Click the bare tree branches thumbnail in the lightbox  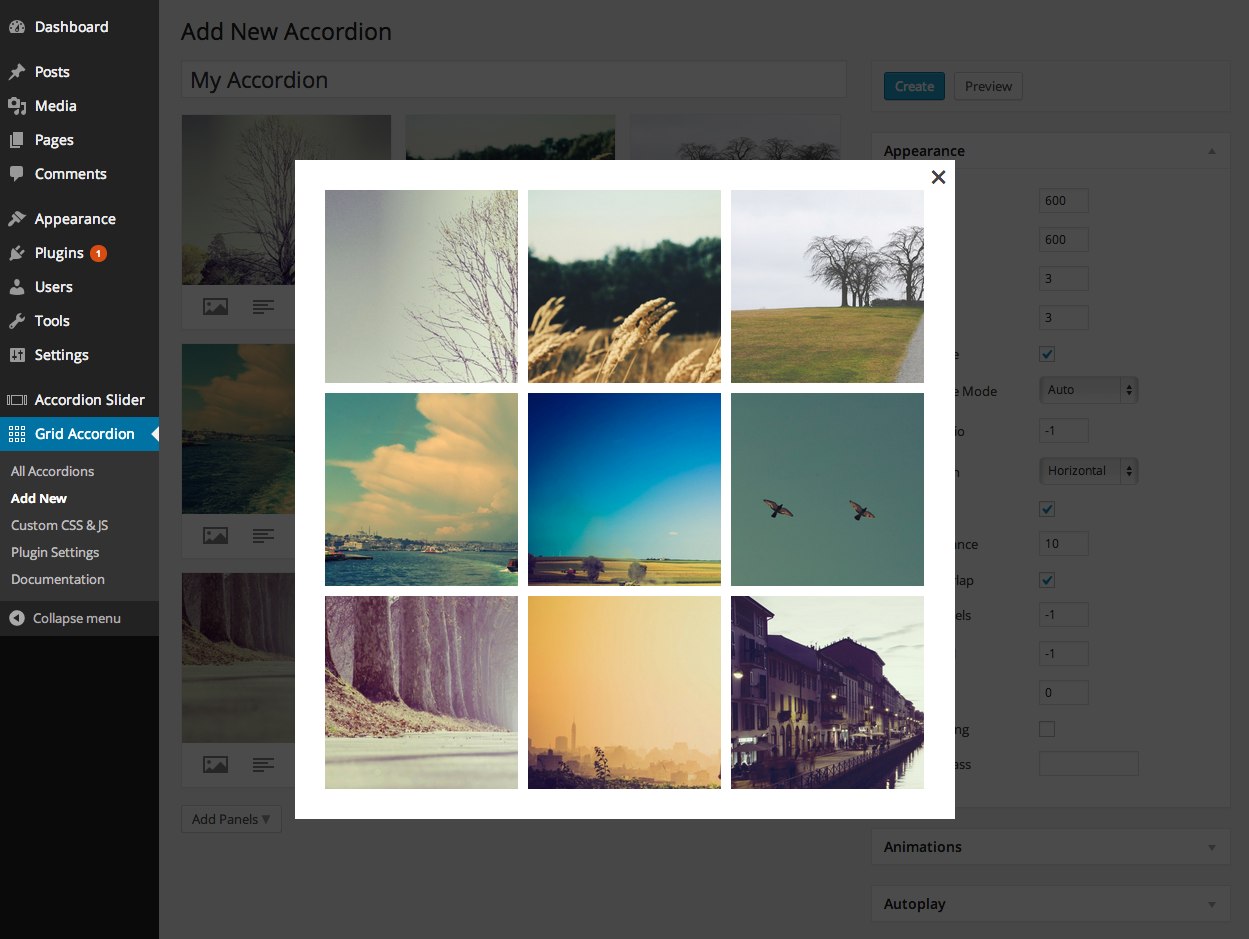(x=421, y=286)
